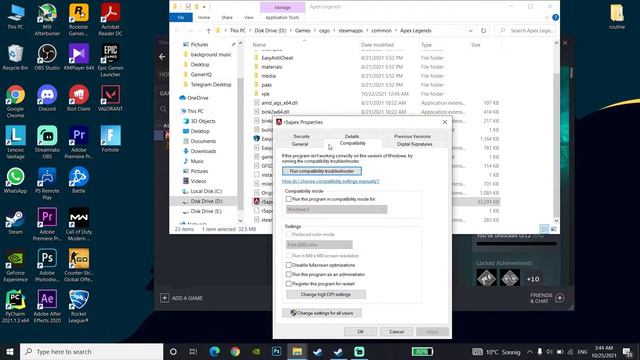The image size is (640, 360).
Task: Open PS Remote Play desktop icon
Action: point(47,183)
